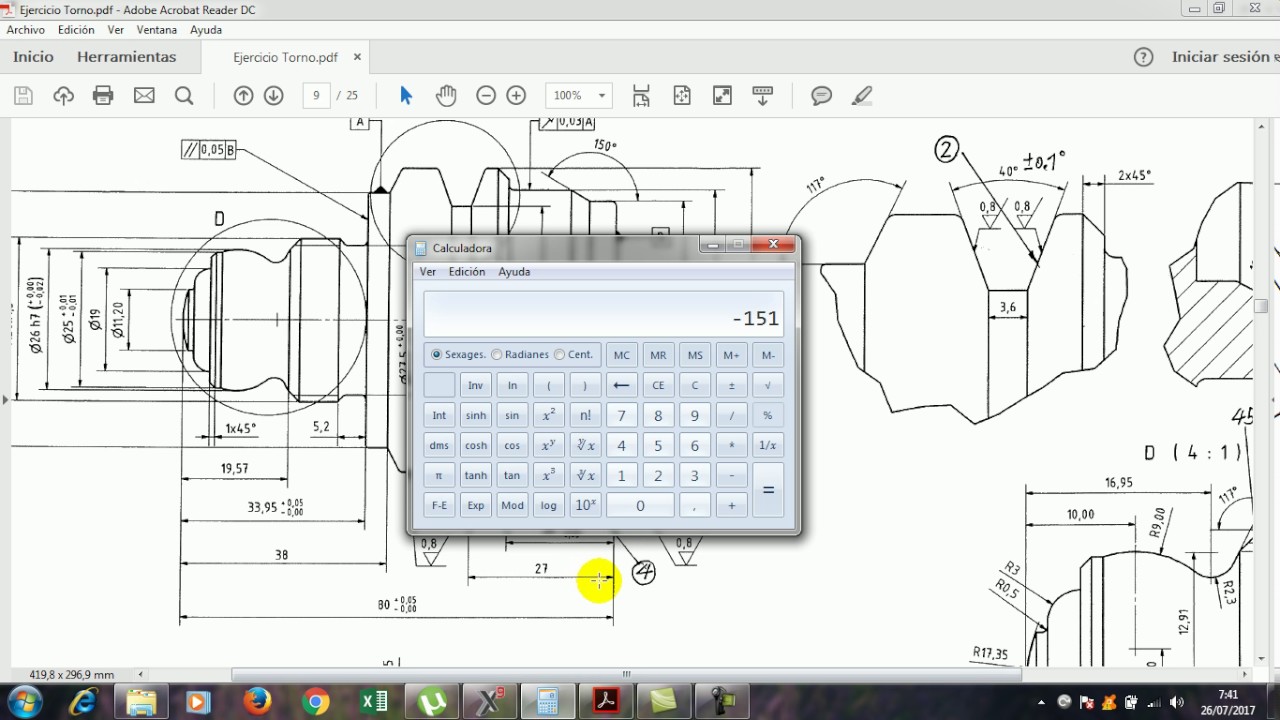Open the read mode download-arrow icon
Image resolution: width=1280 pixels, height=720 pixels.
point(762,96)
